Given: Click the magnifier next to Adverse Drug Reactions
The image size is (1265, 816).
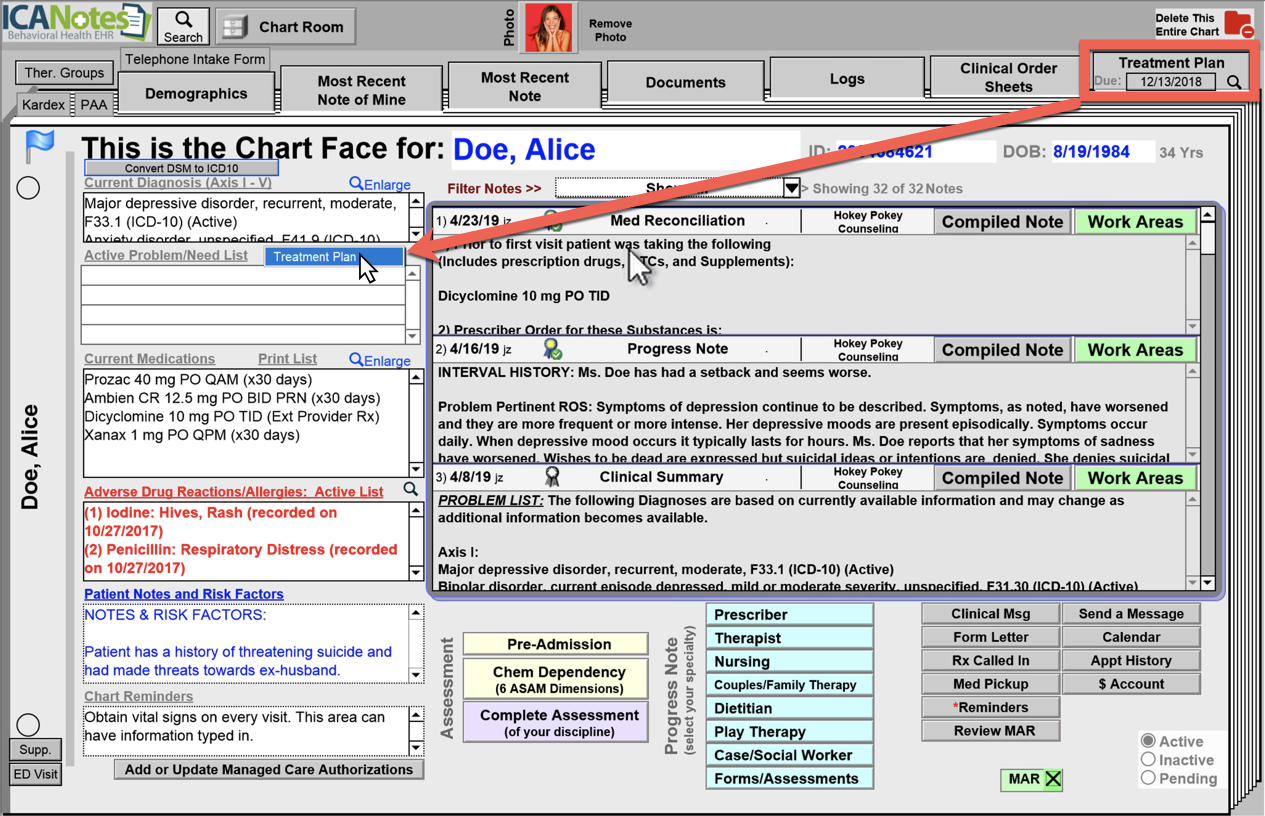Looking at the screenshot, I should click(x=411, y=490).
